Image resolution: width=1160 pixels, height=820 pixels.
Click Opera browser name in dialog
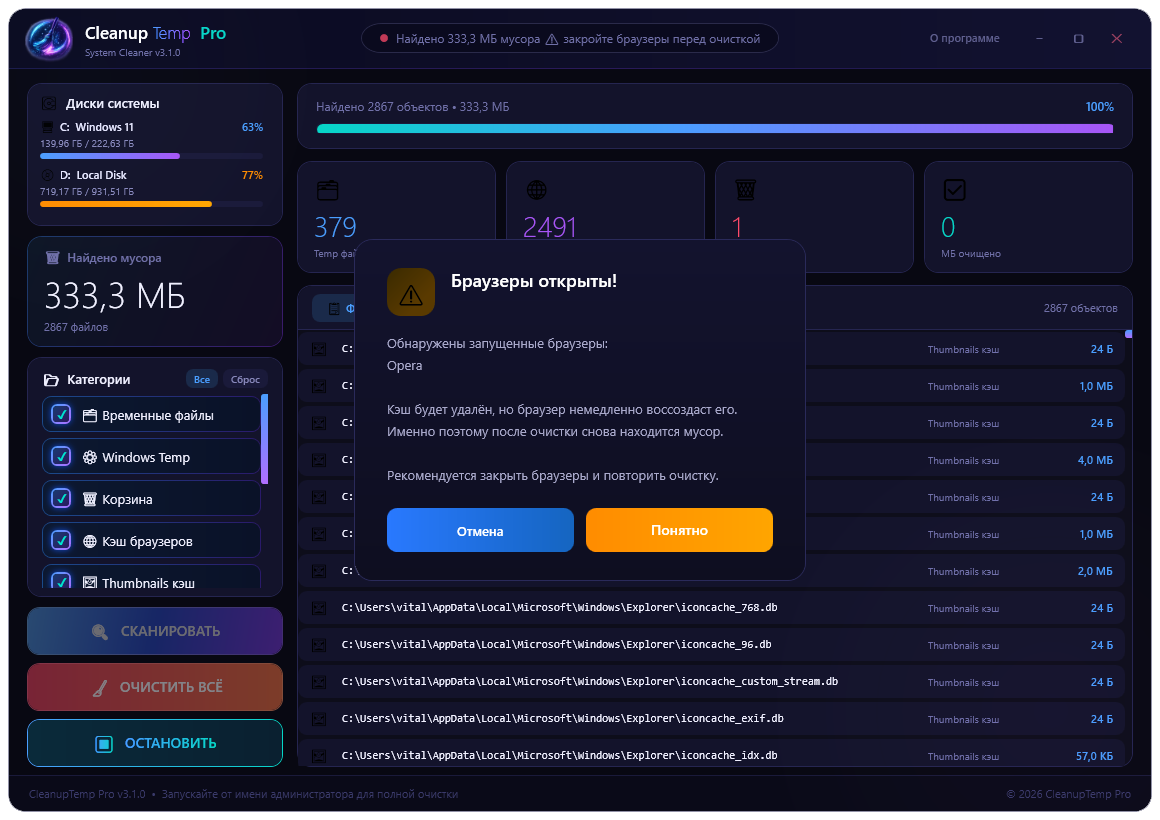(405, 366)
